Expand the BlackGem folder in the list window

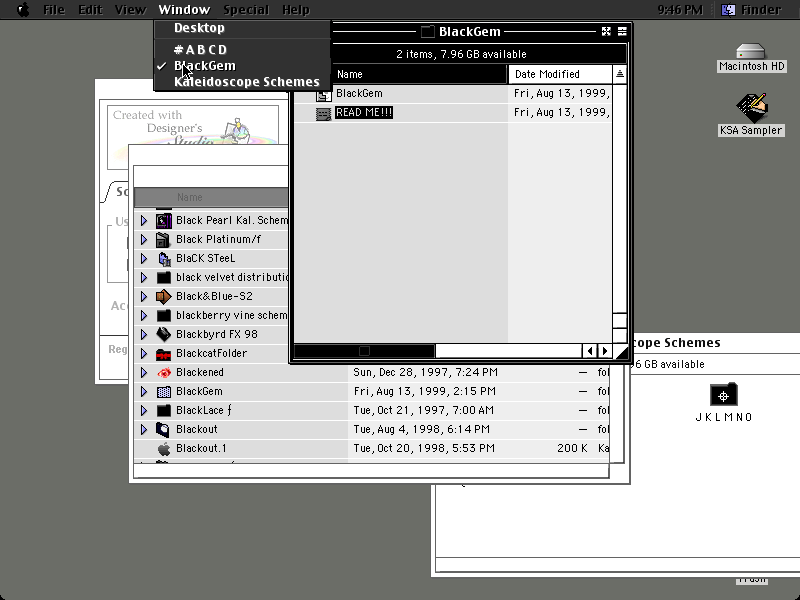[x=144, y=391]
